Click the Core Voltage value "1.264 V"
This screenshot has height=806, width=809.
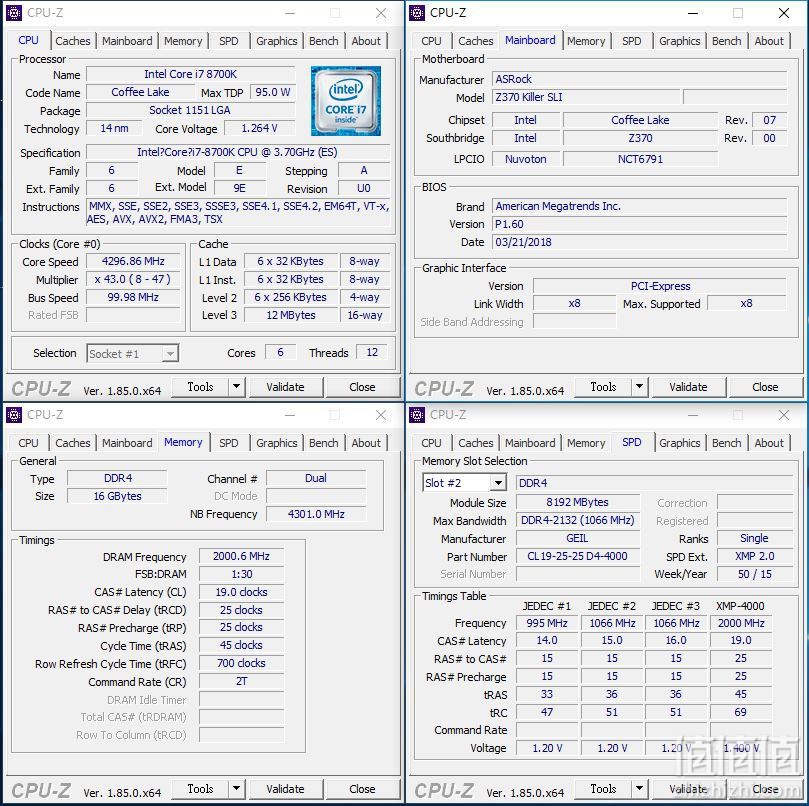coord(260,128)
